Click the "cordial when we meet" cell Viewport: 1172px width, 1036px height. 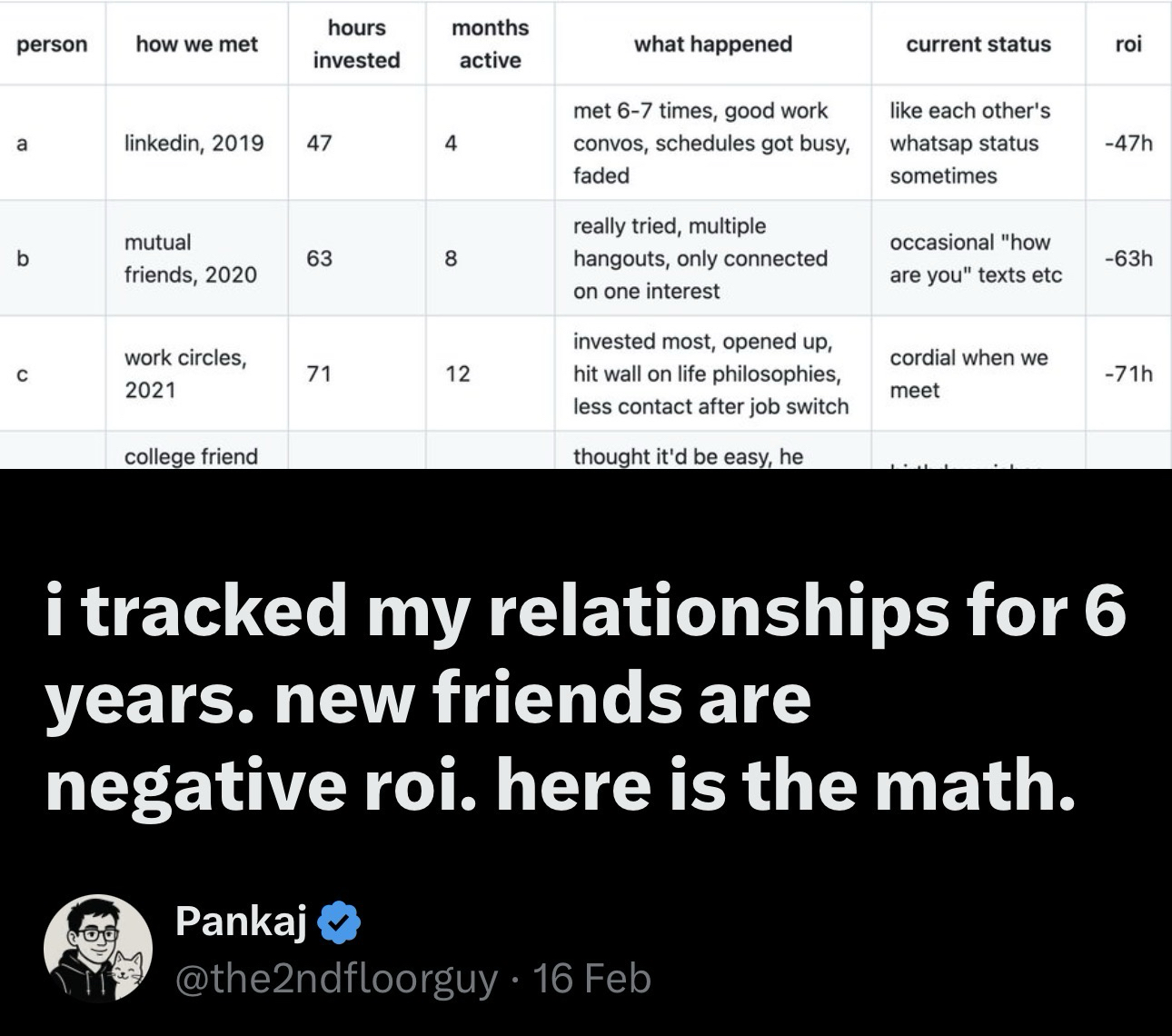[x=968, y=374]
